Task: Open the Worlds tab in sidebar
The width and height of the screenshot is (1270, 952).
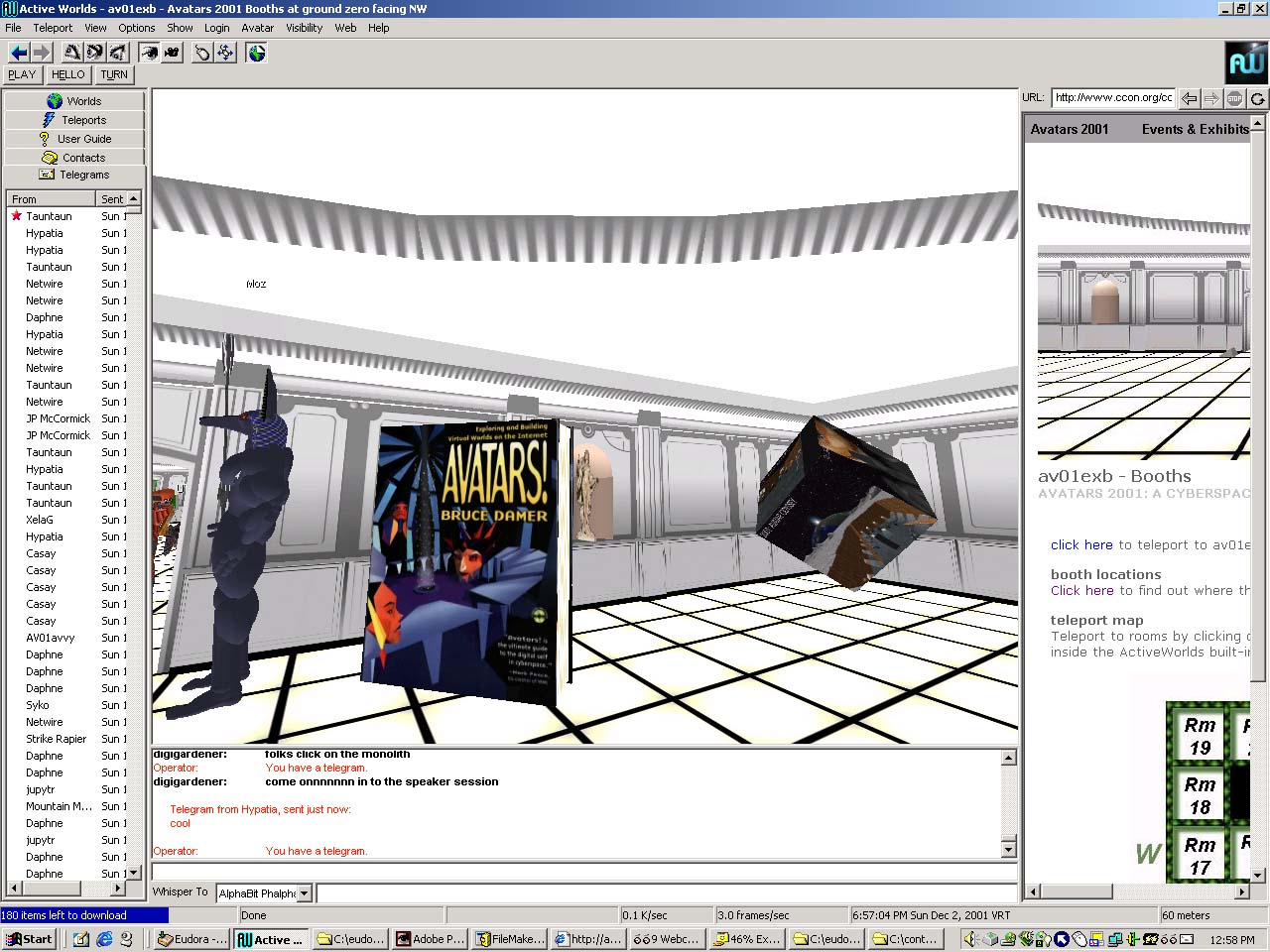Action: (74, 101)
